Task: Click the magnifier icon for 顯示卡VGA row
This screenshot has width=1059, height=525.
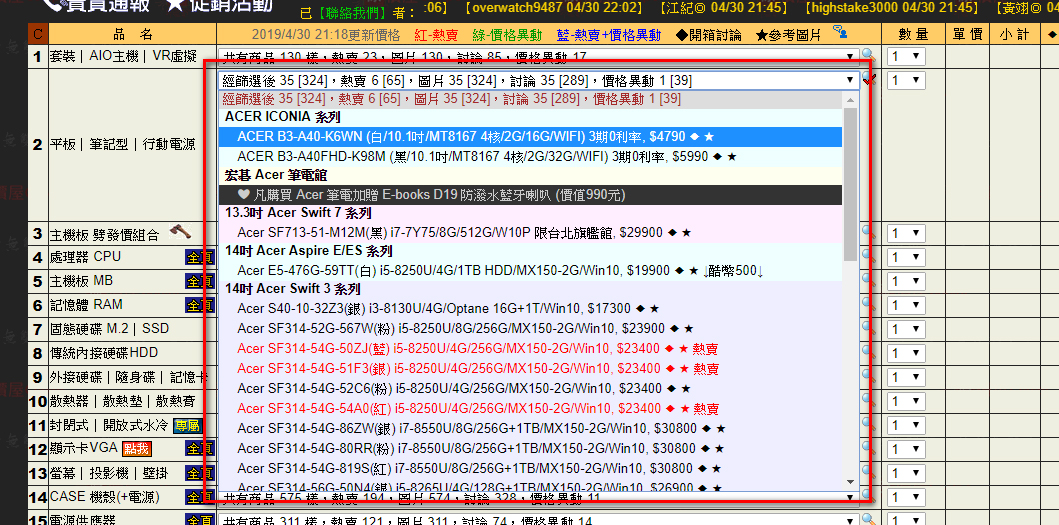Action: click(869, 449)
